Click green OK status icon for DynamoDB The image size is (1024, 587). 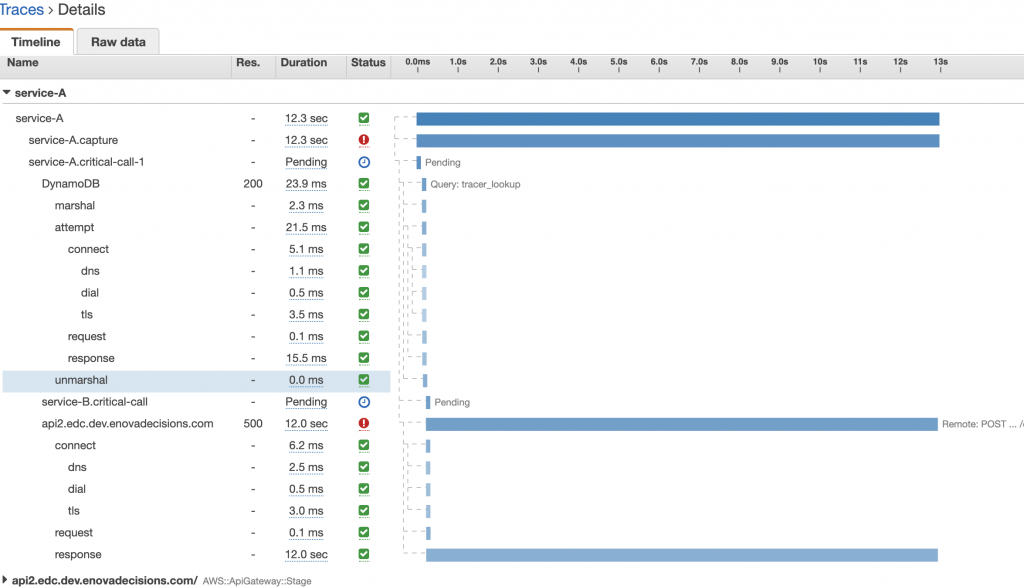tap(364, 184)
